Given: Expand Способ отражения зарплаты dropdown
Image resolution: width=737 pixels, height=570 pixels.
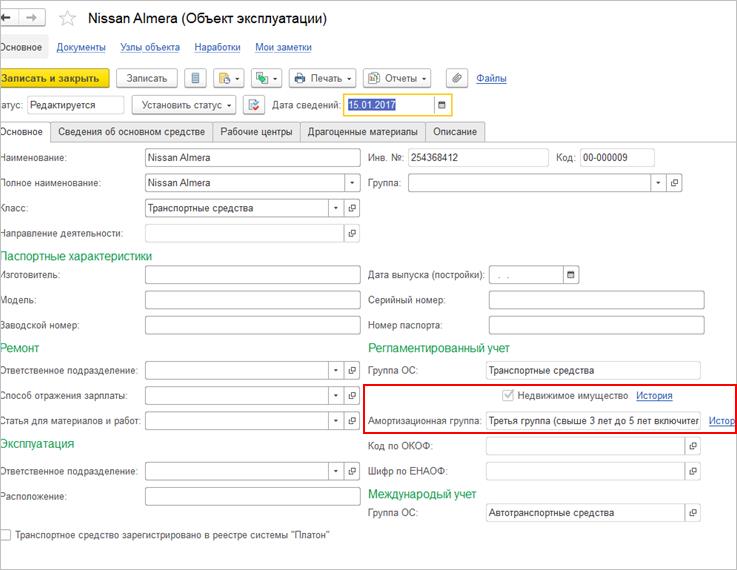Looking at the screenshot, I should click(336, 396).
